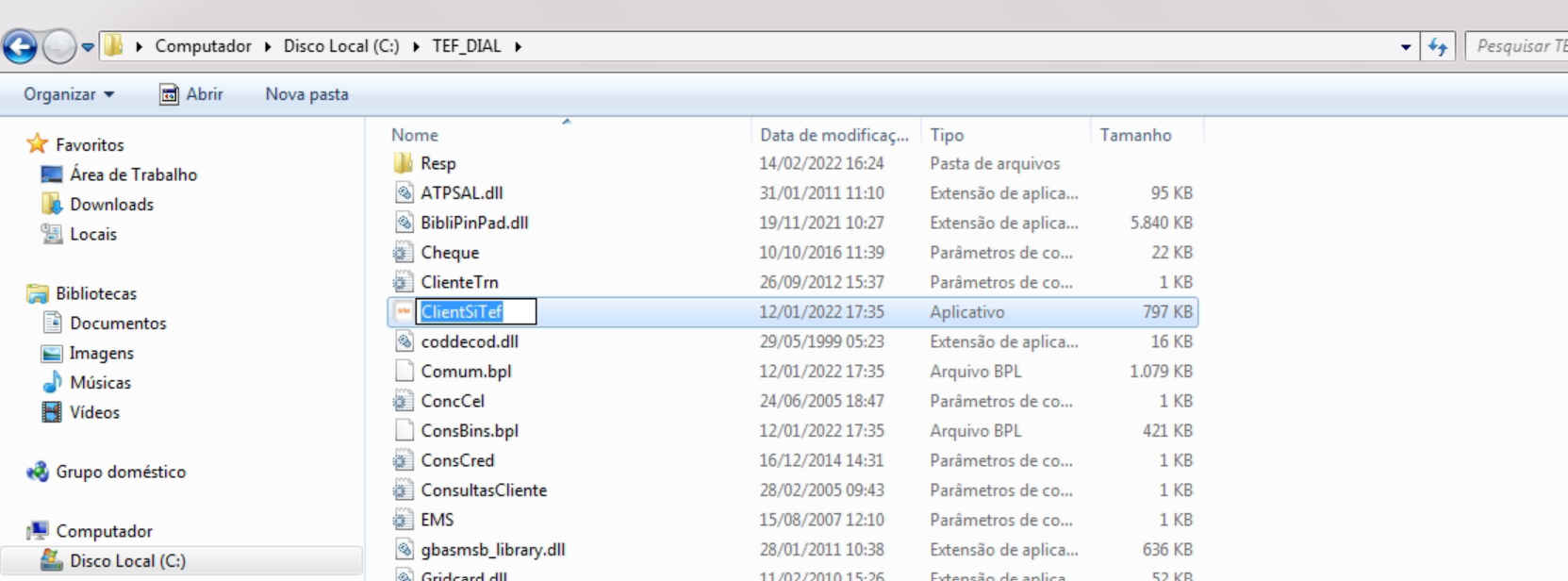1568x581 pixels.
Task: Focus the Pesquisar search box
Action: [1516, 46]
